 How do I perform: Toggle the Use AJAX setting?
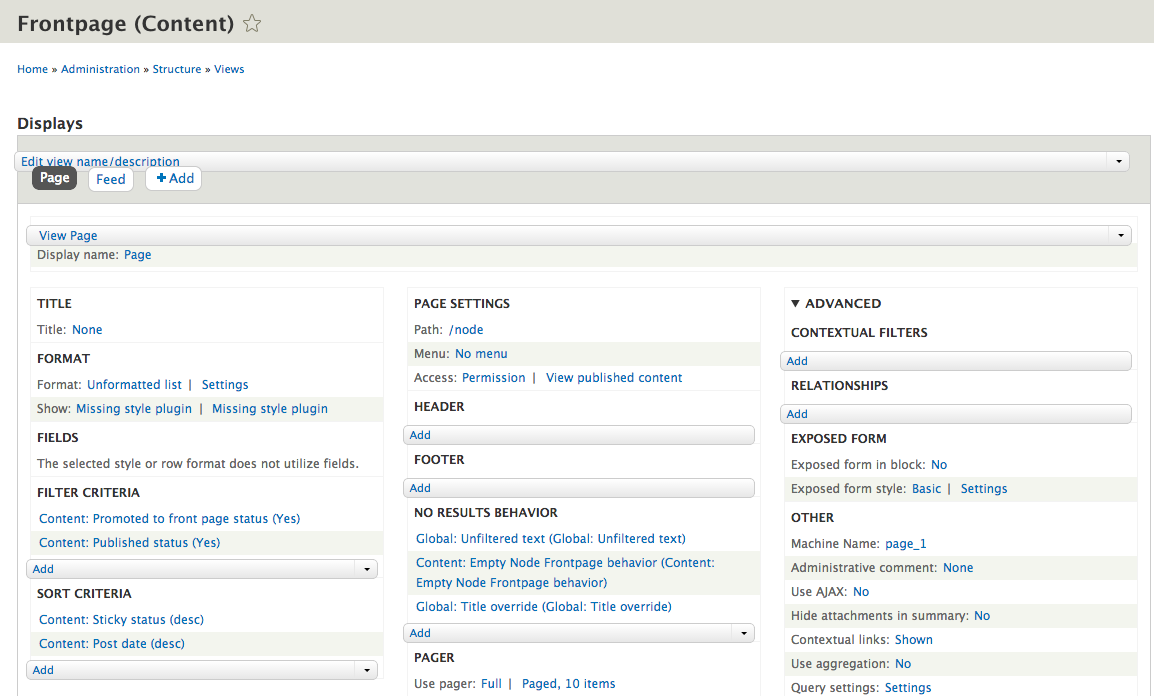(859, 591)
